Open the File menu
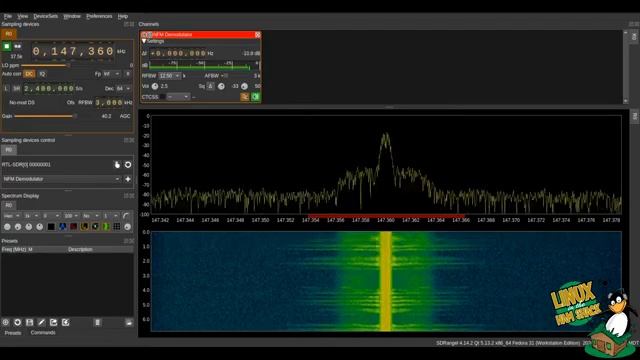Viewport: 640px width, 360px height. point(7,16)
